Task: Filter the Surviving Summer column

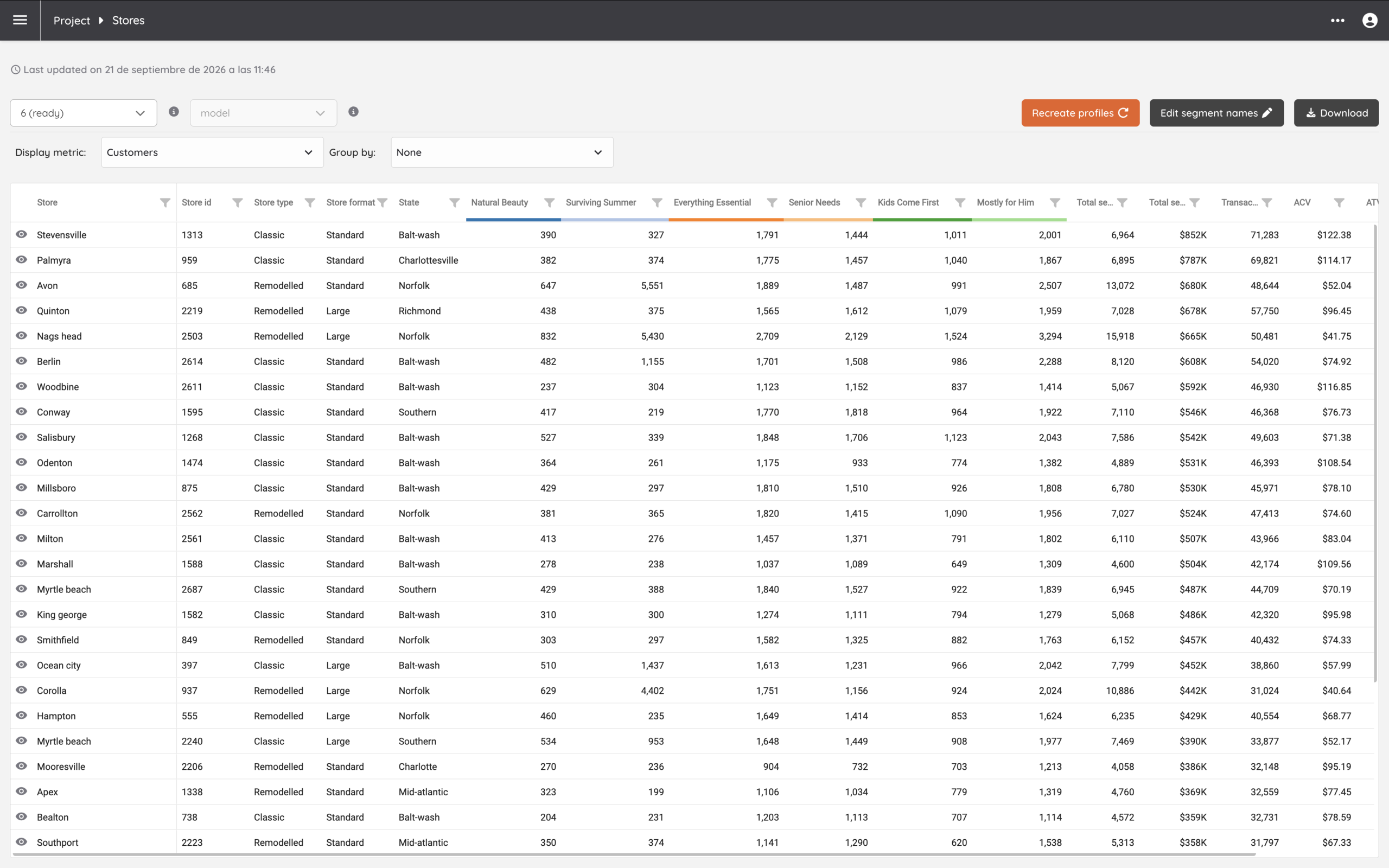Action: click(x=657, y=203)
